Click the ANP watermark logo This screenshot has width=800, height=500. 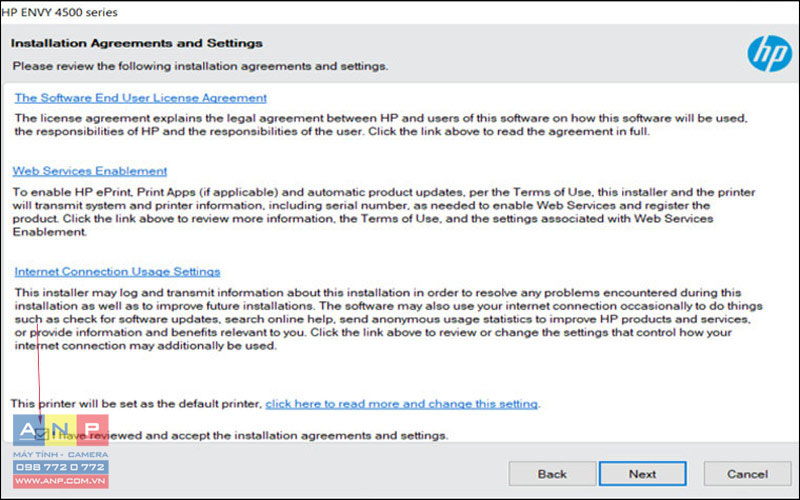coord(61,430)
